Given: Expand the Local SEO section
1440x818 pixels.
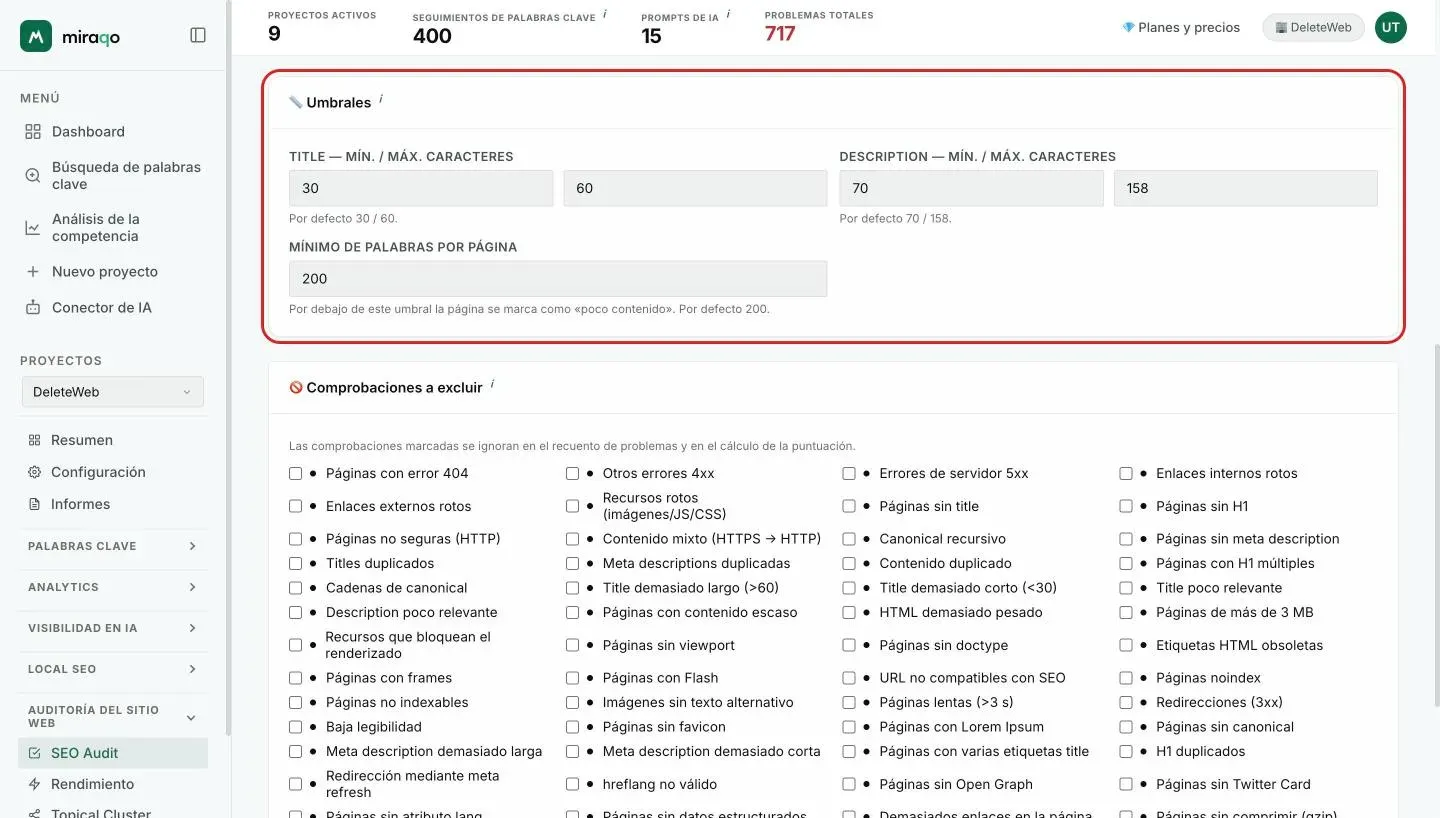Looking at the screenshot, I should (113, 669).
